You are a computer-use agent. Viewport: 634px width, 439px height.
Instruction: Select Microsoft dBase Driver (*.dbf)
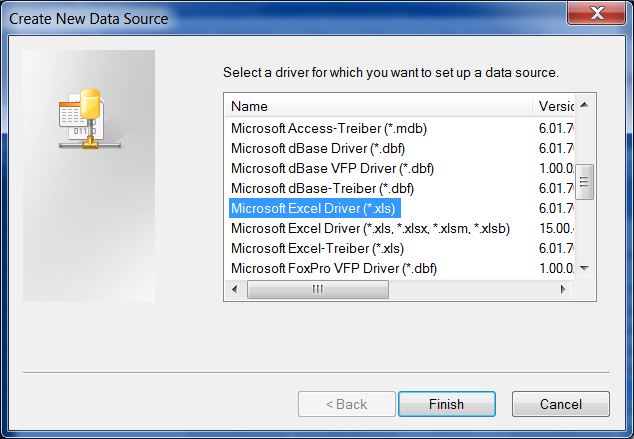(318, 148)
